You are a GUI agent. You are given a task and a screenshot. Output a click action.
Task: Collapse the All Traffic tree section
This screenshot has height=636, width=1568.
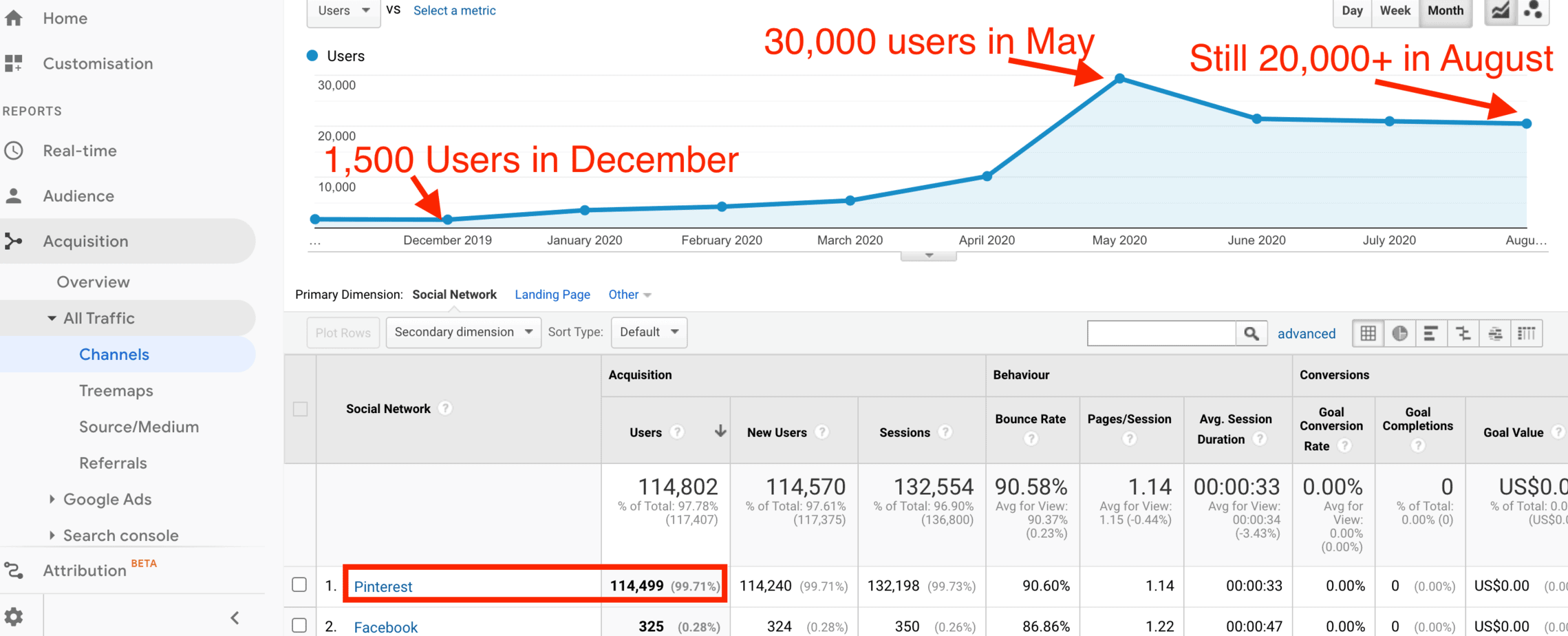tap(52, 318)
